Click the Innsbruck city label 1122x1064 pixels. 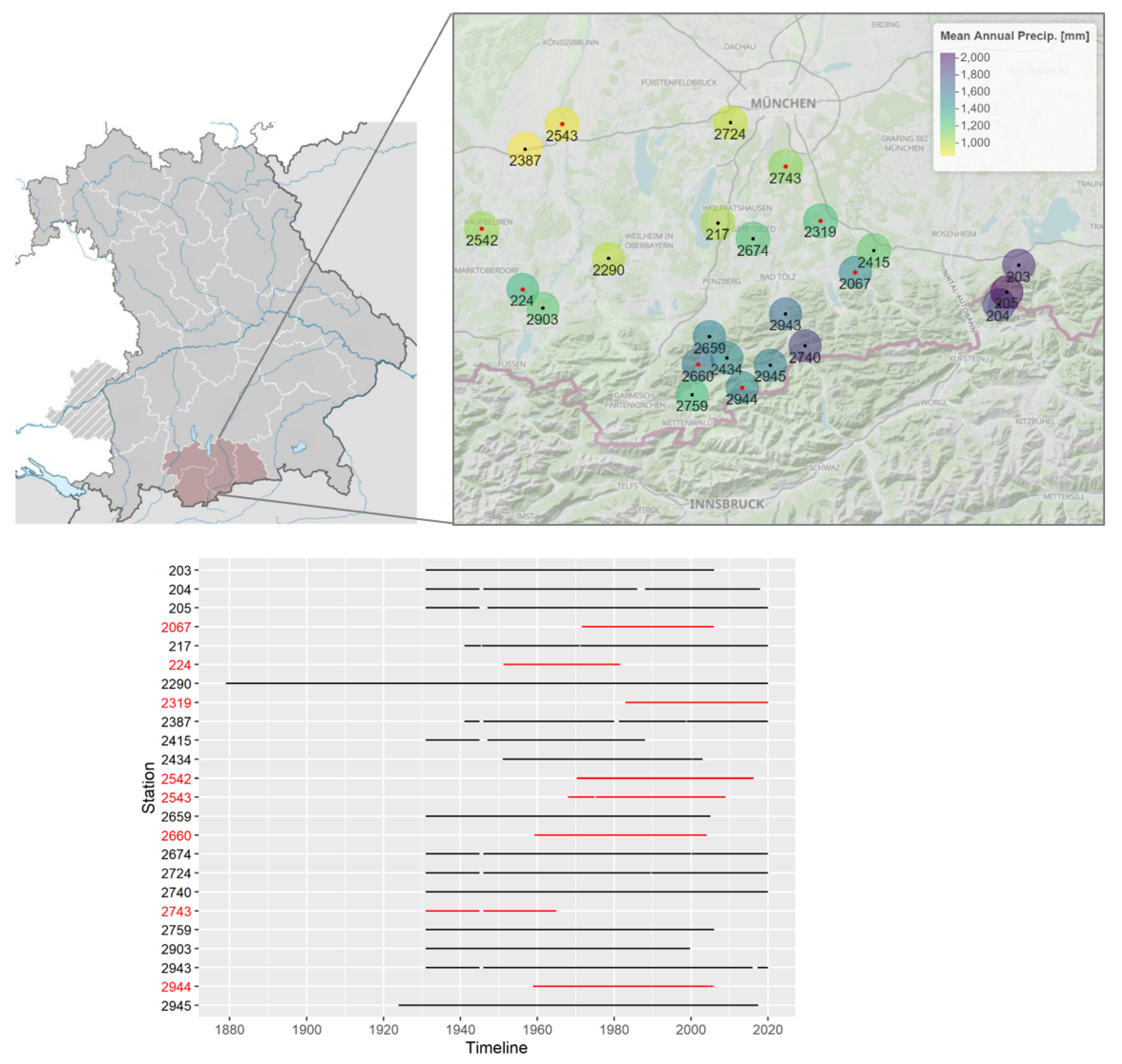[726, 504]
